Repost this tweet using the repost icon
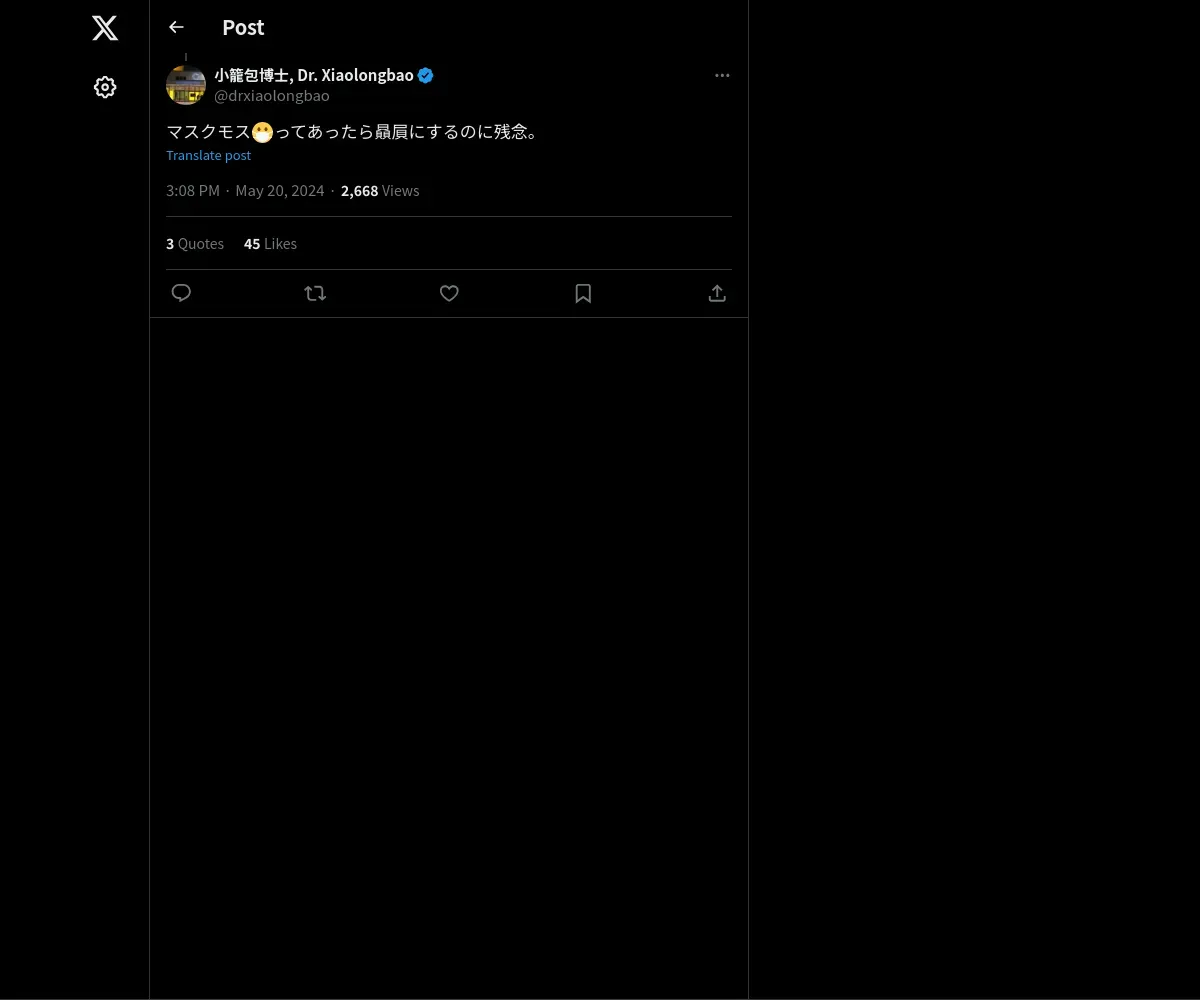The width and height of the screenshot is (1200, 1000). 315,293
